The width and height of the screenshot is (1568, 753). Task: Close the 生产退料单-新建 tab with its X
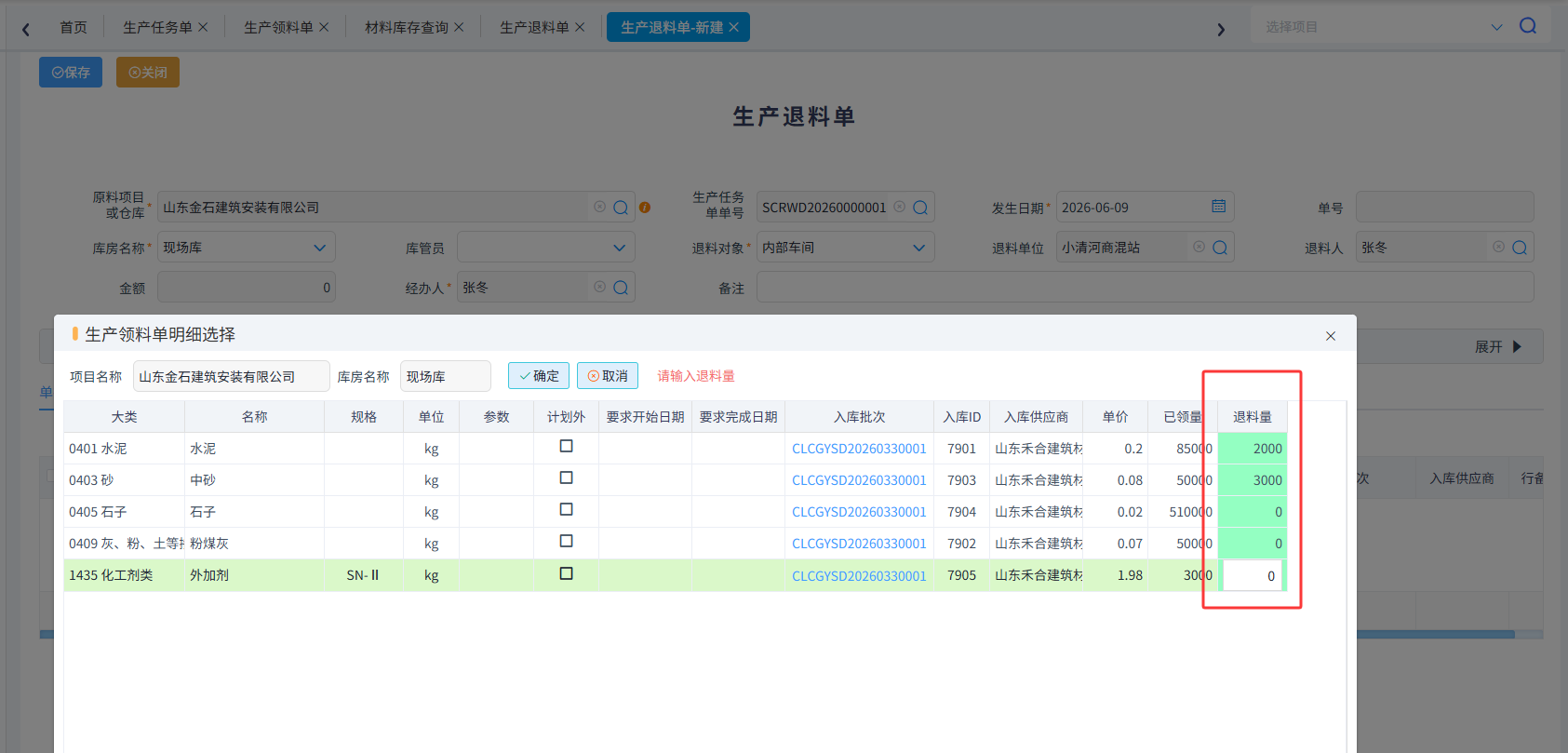coord(733,27)
